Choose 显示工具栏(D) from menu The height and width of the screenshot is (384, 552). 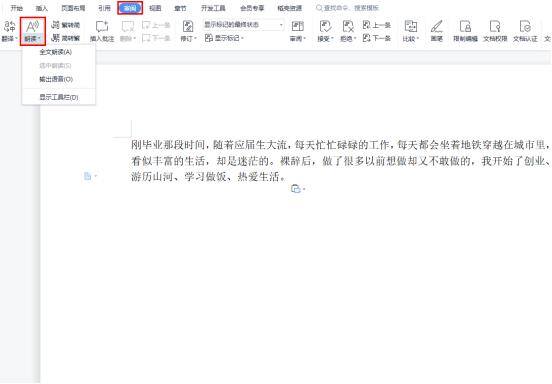58,97
